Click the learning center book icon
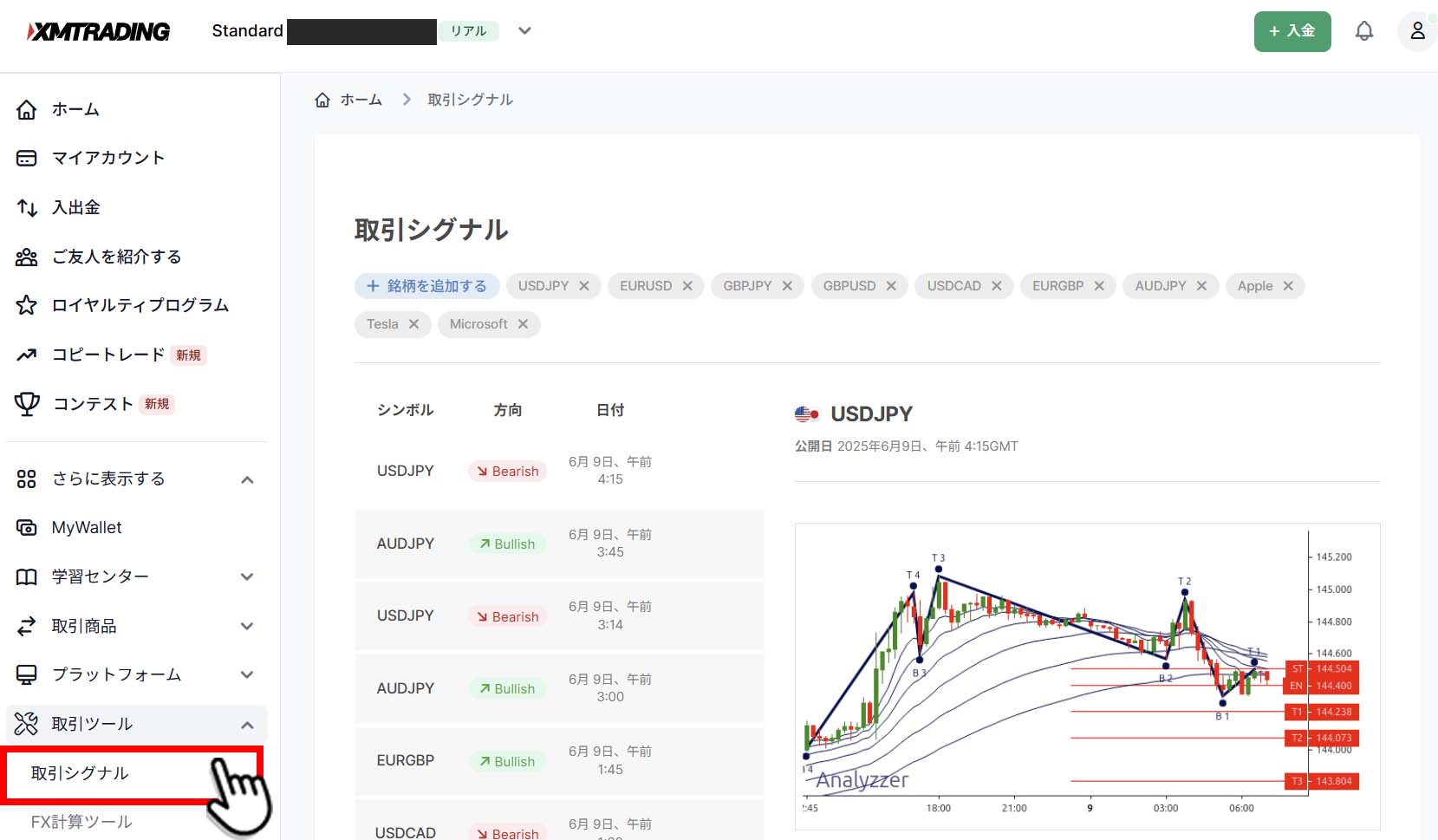The height and width of the screenshot is (840, 1438). [x=27, y=576]
